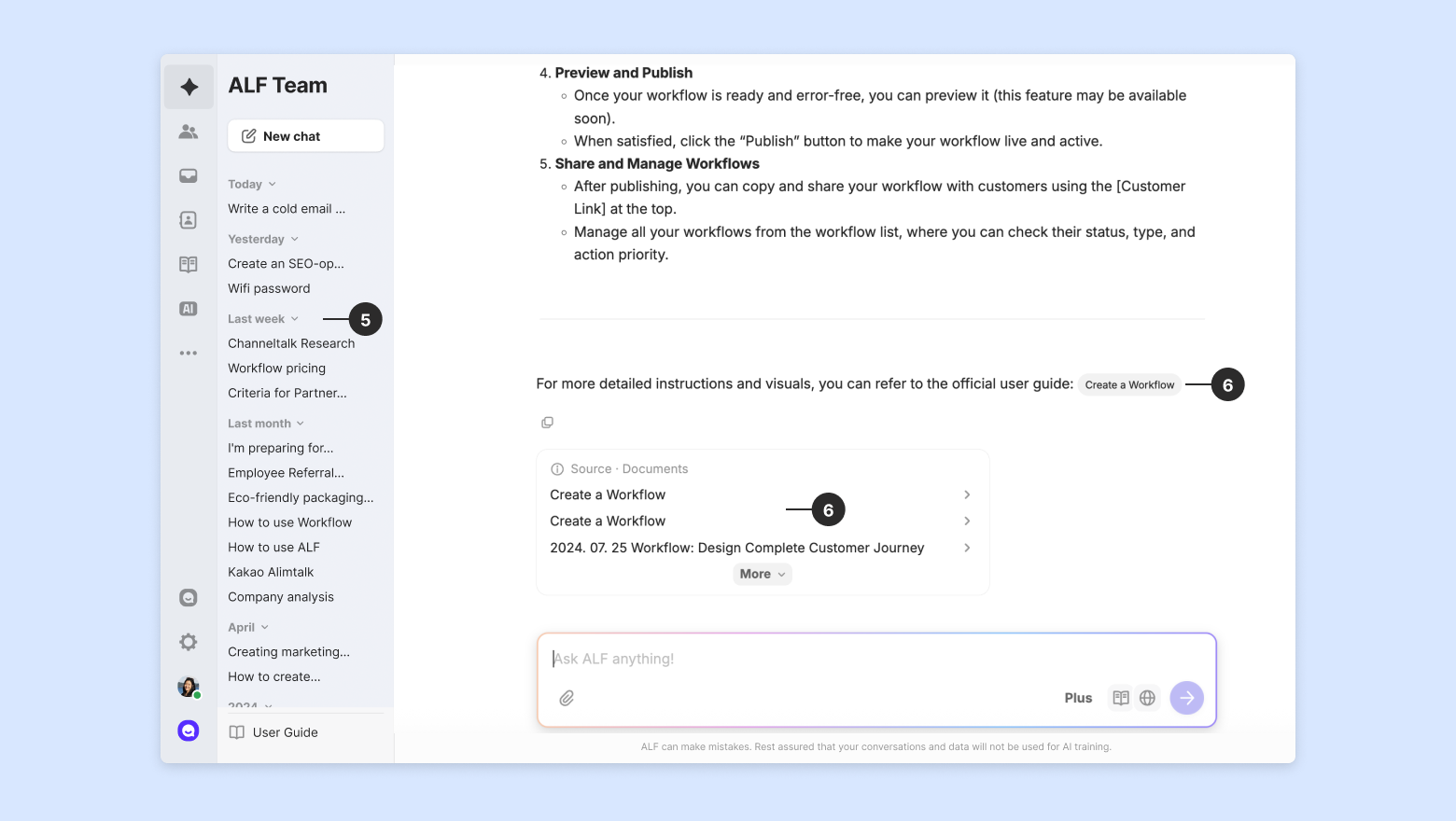Screen dimensions: 1456x821
Task: Open chat 'How to create...'
Action: click(x=274, y=677)
